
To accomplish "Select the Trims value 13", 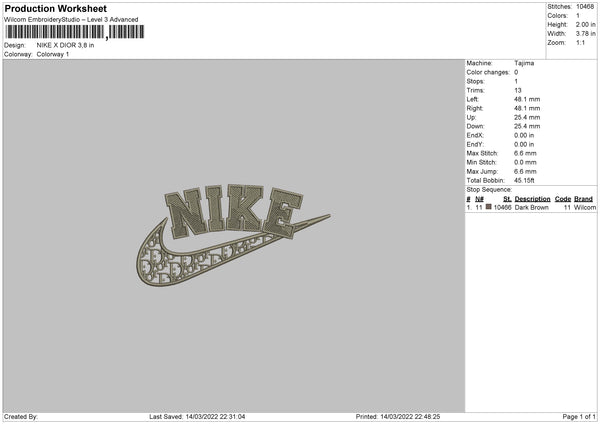I will coord(518,90).
